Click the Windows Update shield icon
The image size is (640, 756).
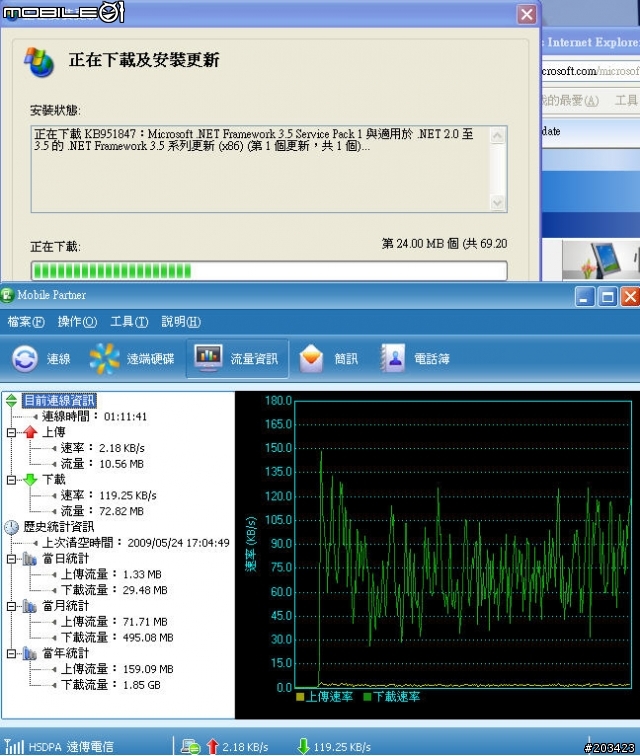coord(39,62)
